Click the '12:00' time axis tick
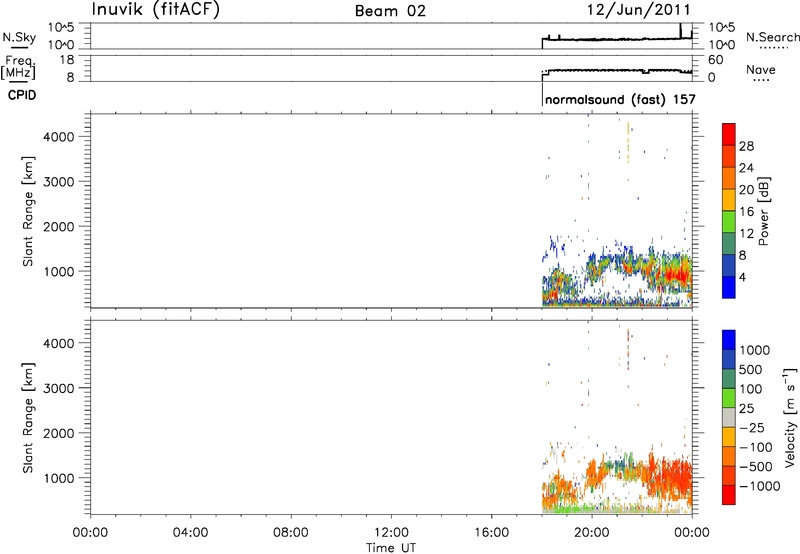 point(391,533)
